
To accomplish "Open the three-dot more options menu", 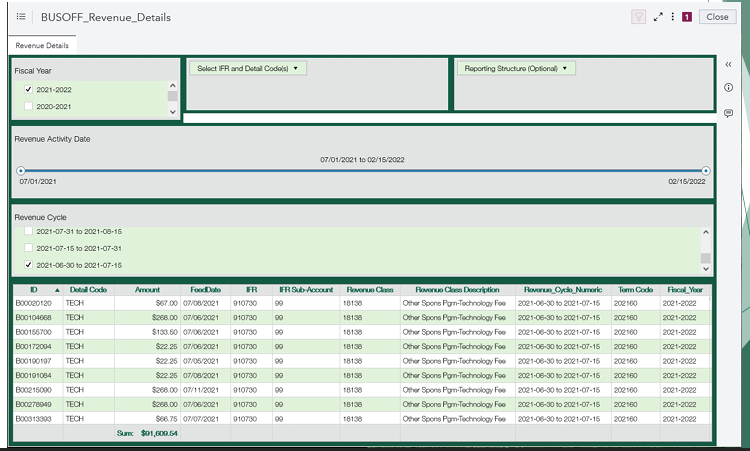I will point(673,17).
